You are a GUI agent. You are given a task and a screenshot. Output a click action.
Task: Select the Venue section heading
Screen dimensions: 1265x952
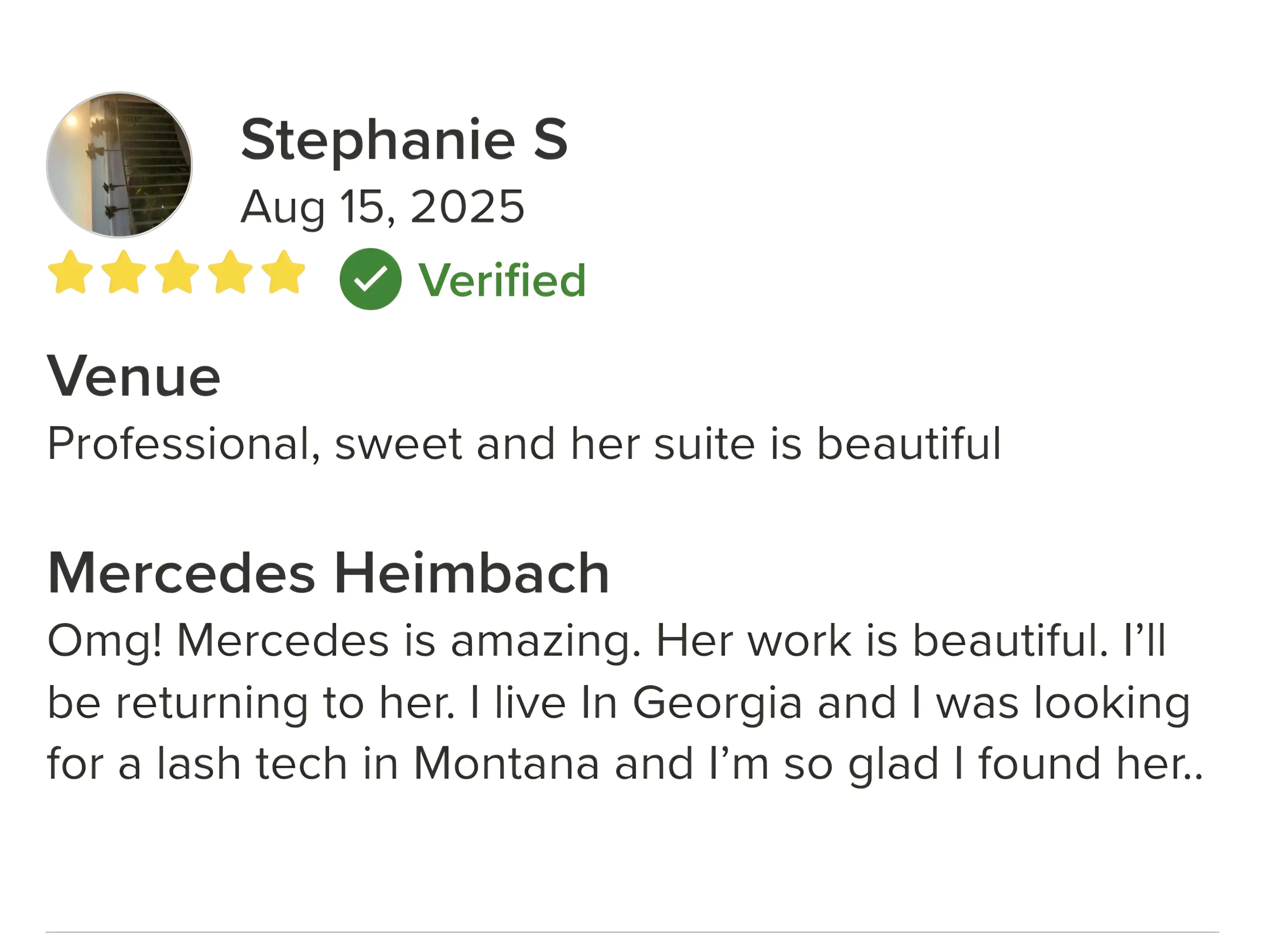[133, 377]
